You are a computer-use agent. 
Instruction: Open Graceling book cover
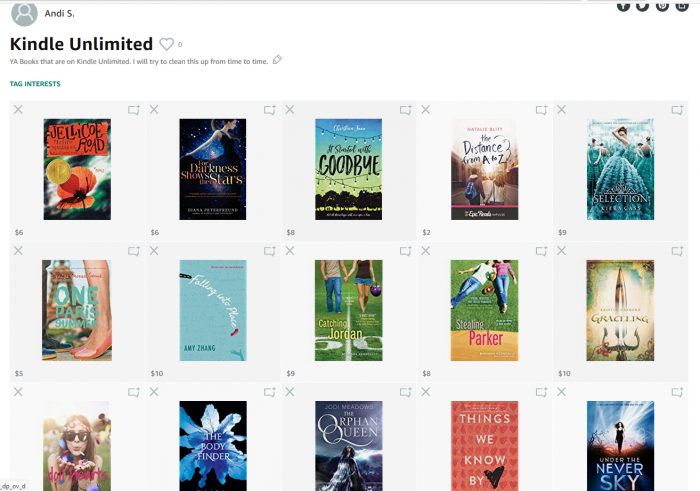point(620,310)
